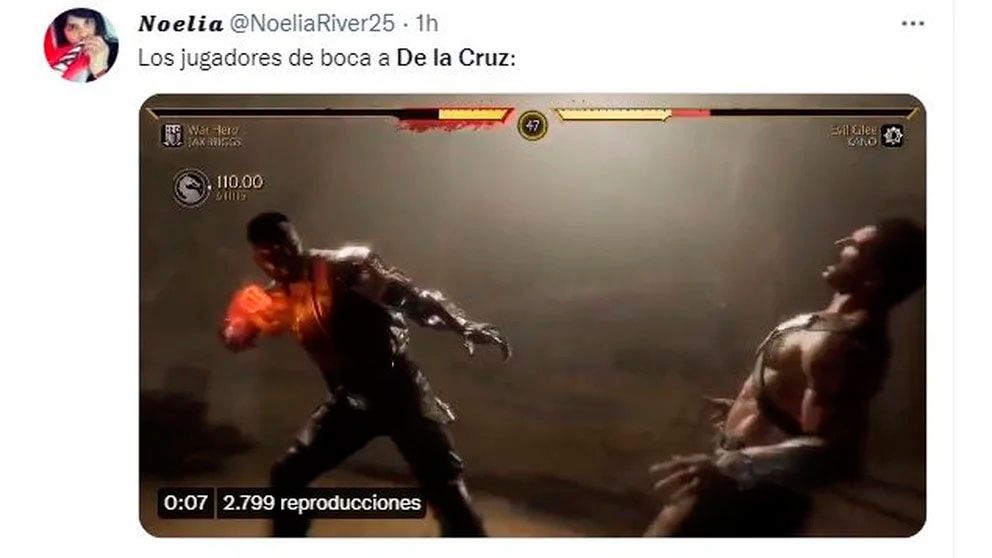Image resolution: width=992 pixels, height=558 pixels.
Task: Click the right player's gear portrait icon
Action: click(x=892, y=135)
